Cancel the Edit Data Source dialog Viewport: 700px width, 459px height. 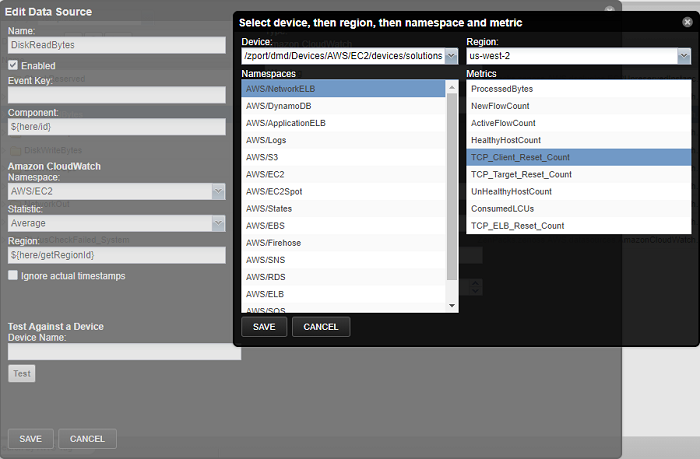(88, 439)
